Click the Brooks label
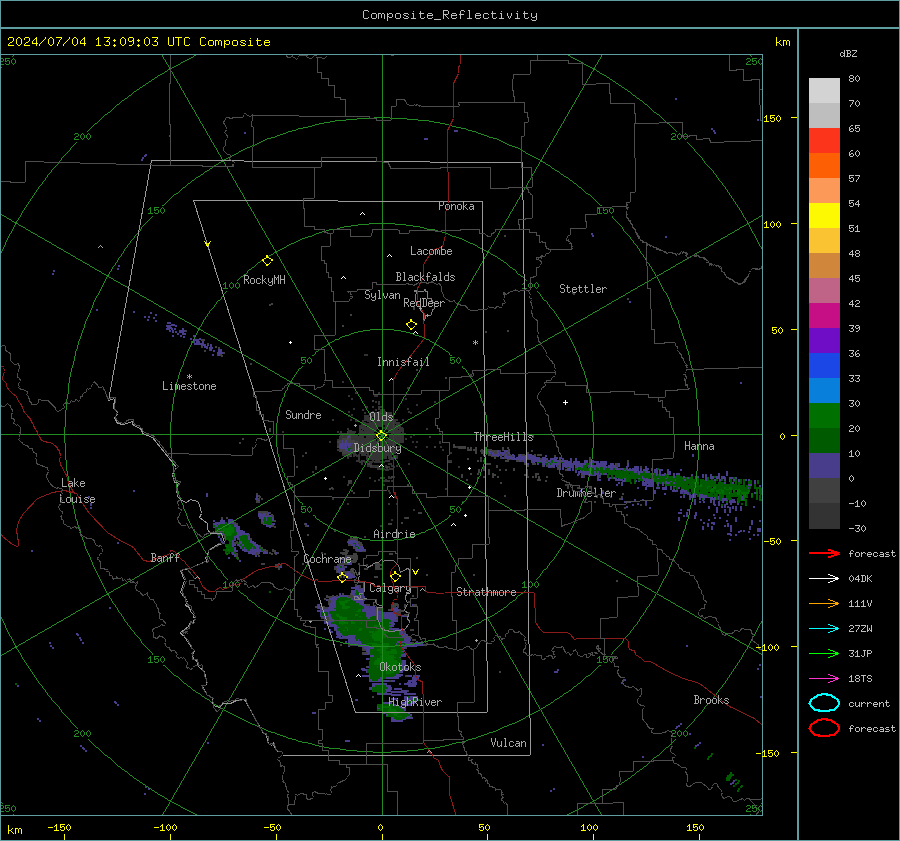 [711, 700]
